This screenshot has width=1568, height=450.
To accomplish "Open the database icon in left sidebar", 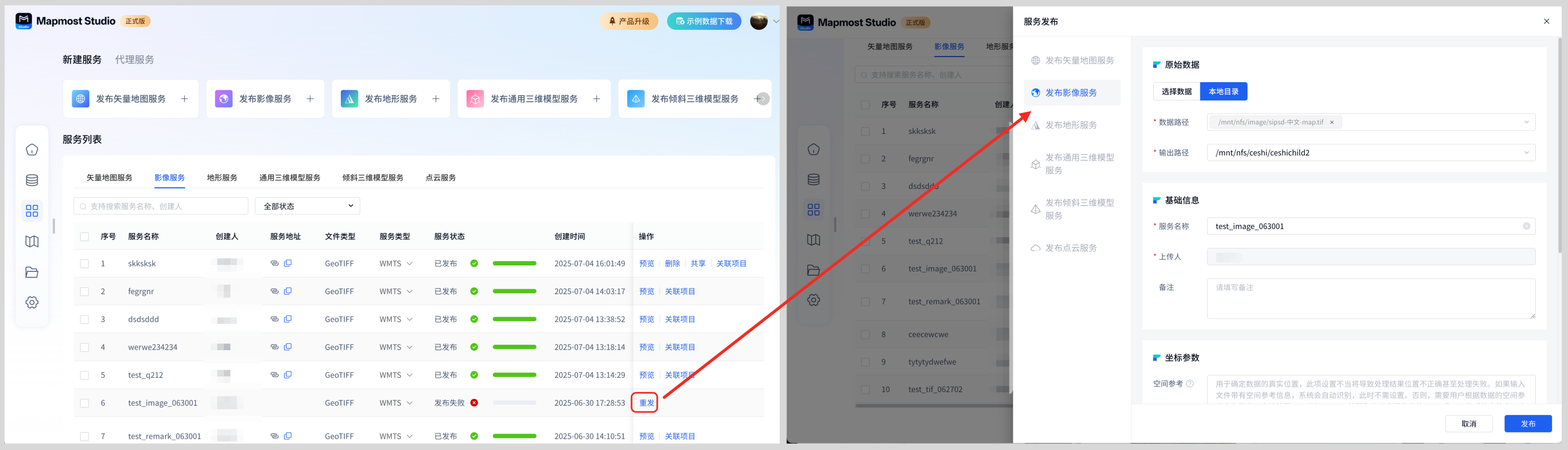I will tap(32, 180).
